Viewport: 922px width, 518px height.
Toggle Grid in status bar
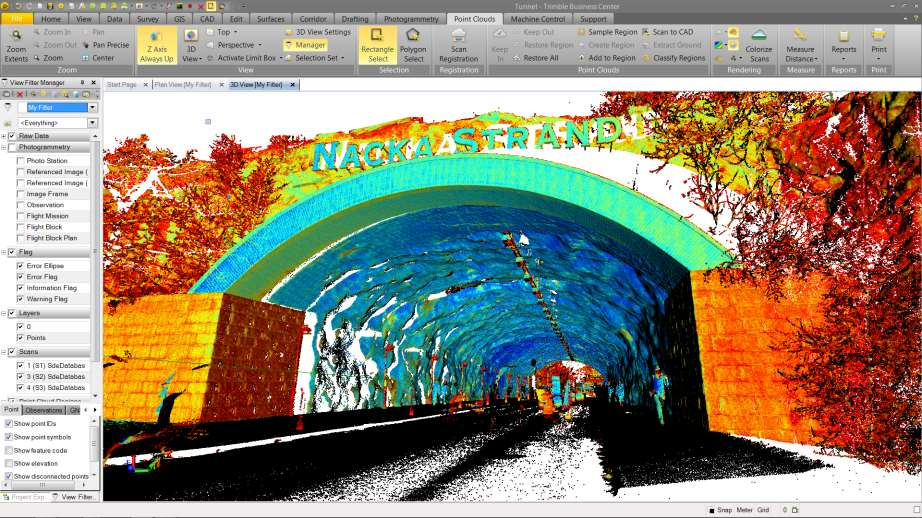click(763, 510)
